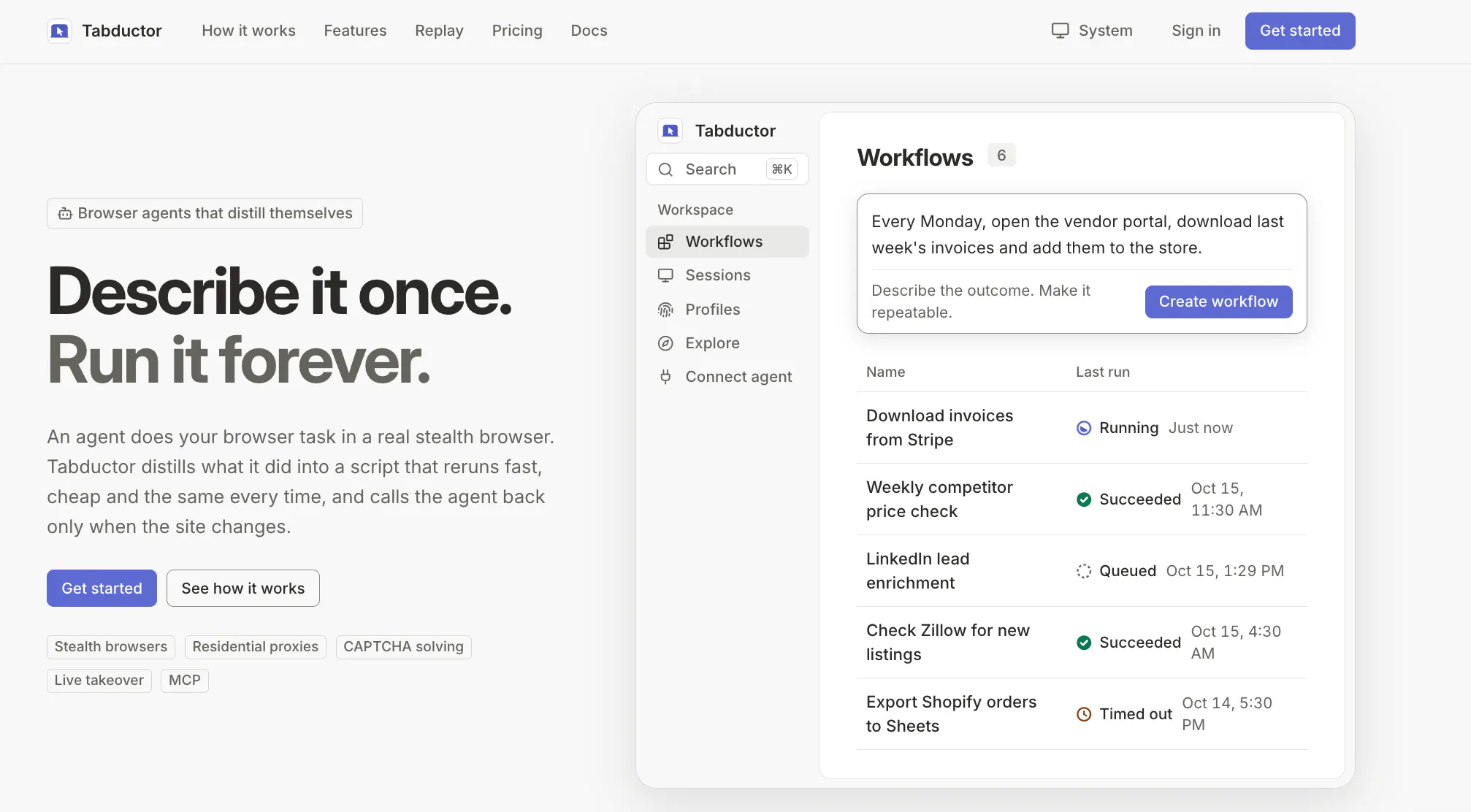Click the MCP tag
The image size is (1471, 812).
pyautogui.click(x=185, y=681)
